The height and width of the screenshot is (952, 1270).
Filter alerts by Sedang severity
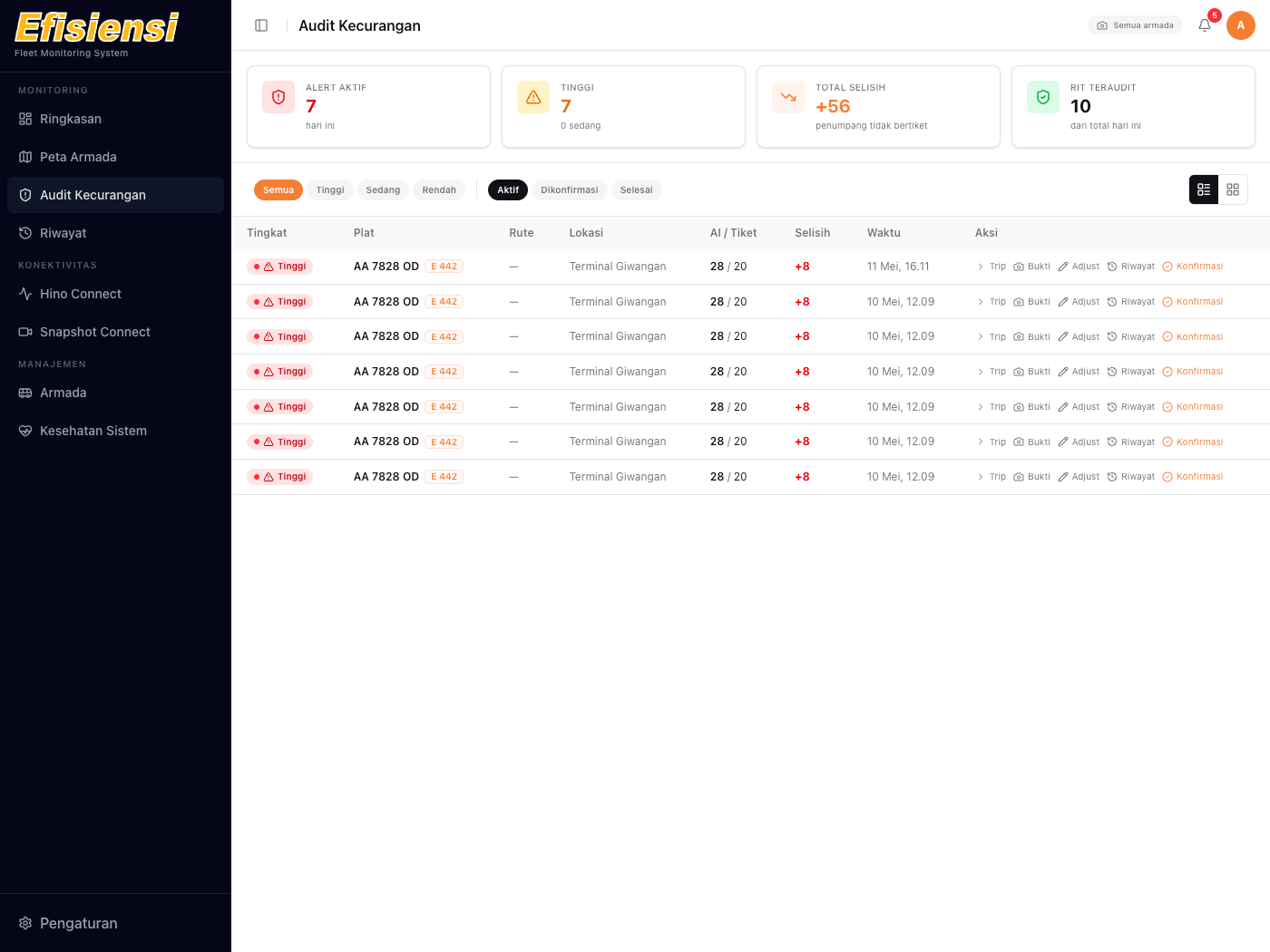click(383, 190)
